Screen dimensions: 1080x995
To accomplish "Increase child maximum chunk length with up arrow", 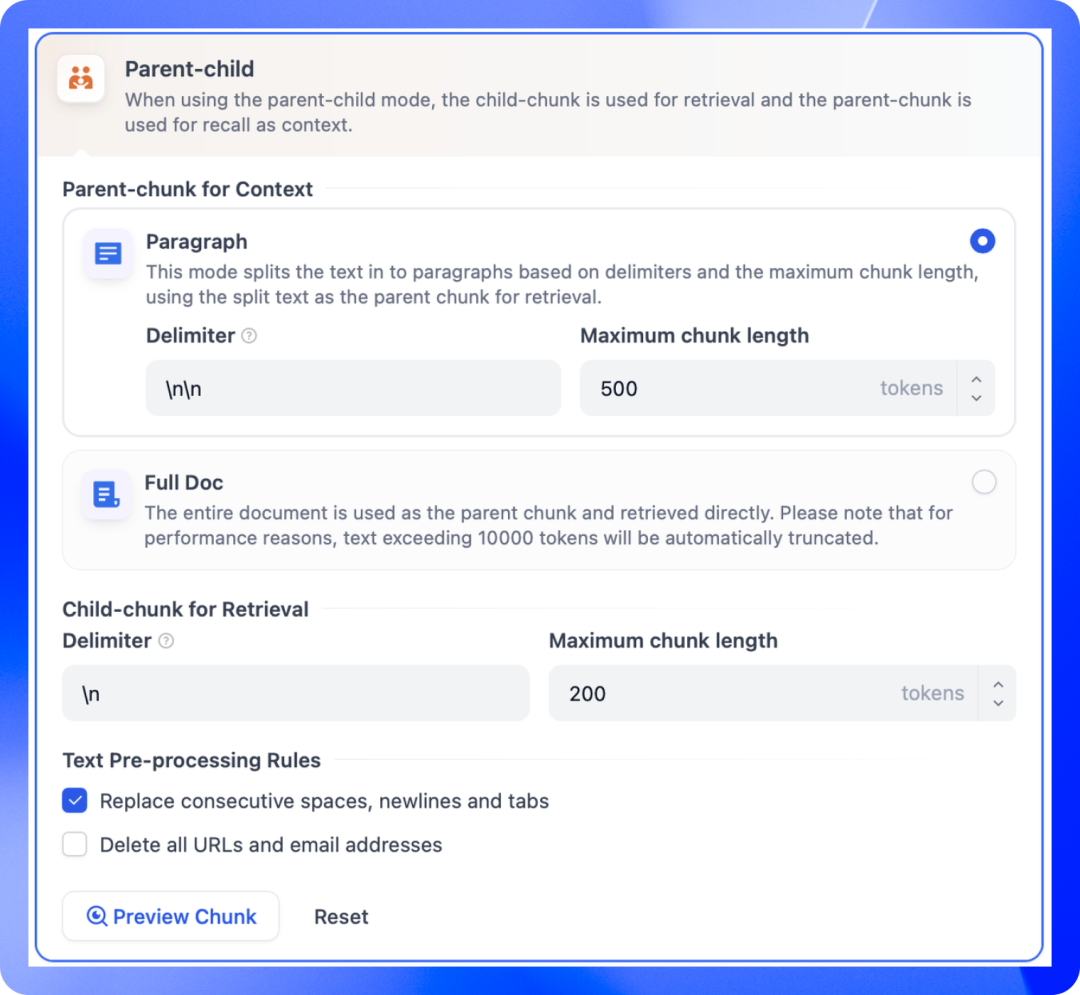I will click(x=998, y=685).
